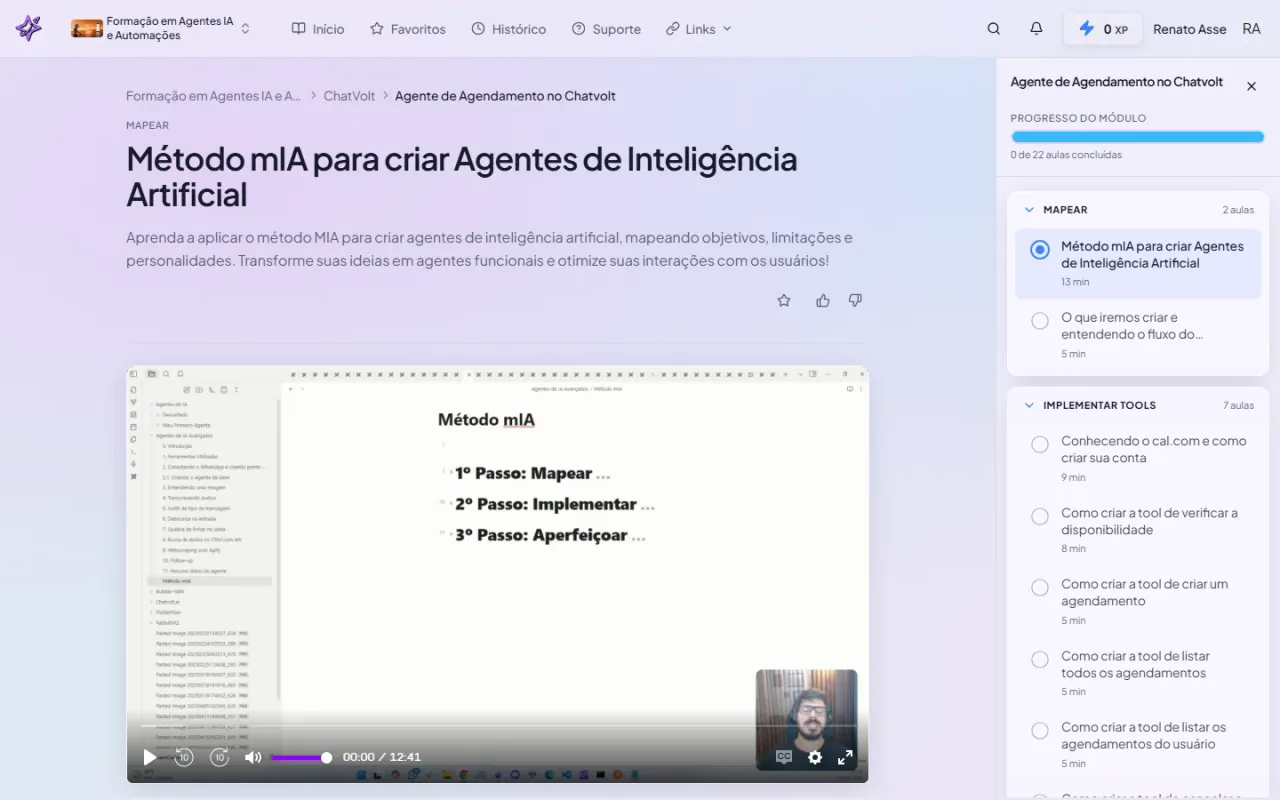1280x800 pixels.
Task: Click Renato Asse profile name
Action: click(x=1189, y=29)
